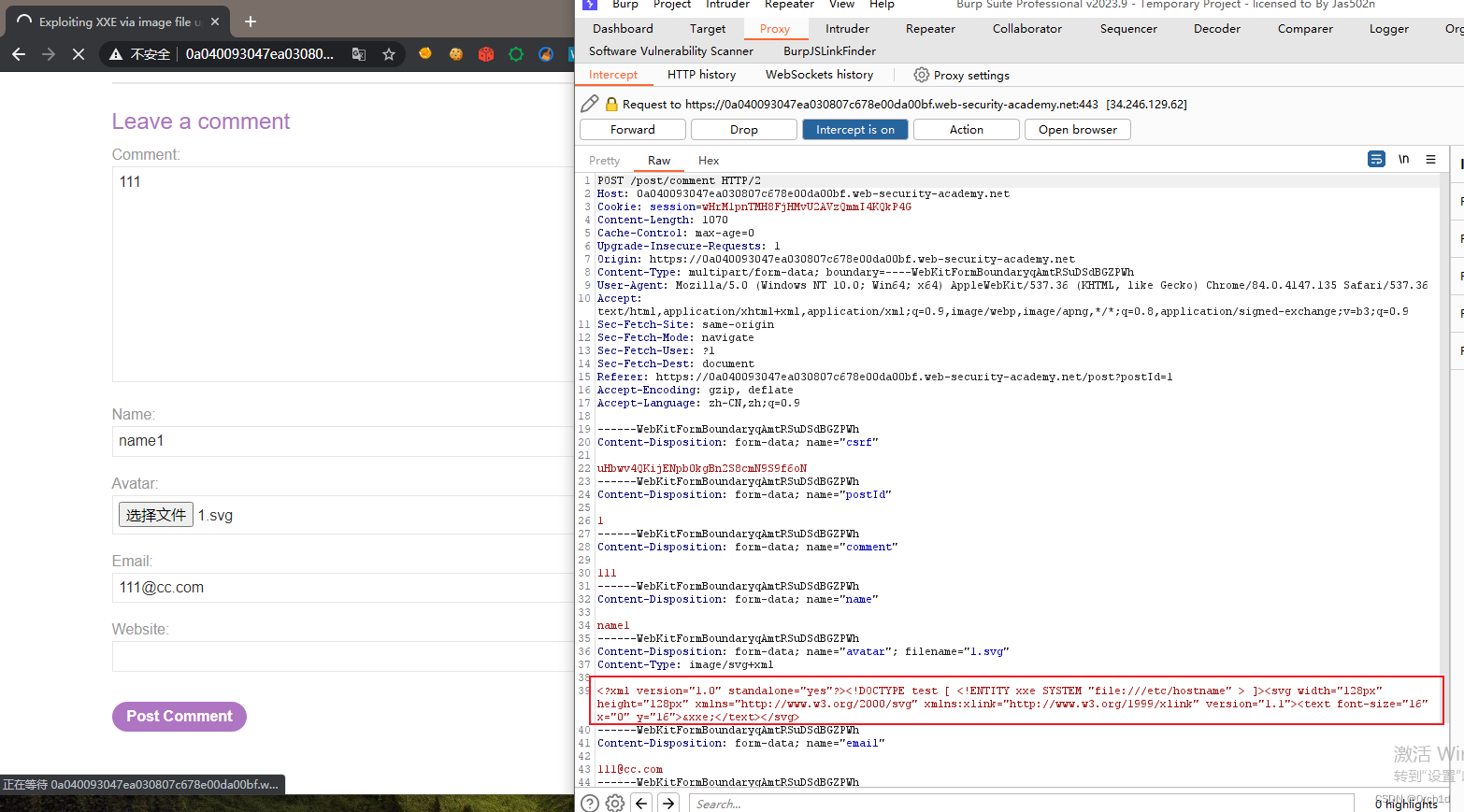
Task: Switch to the Comparer tab
Action: click(1305, 29)
